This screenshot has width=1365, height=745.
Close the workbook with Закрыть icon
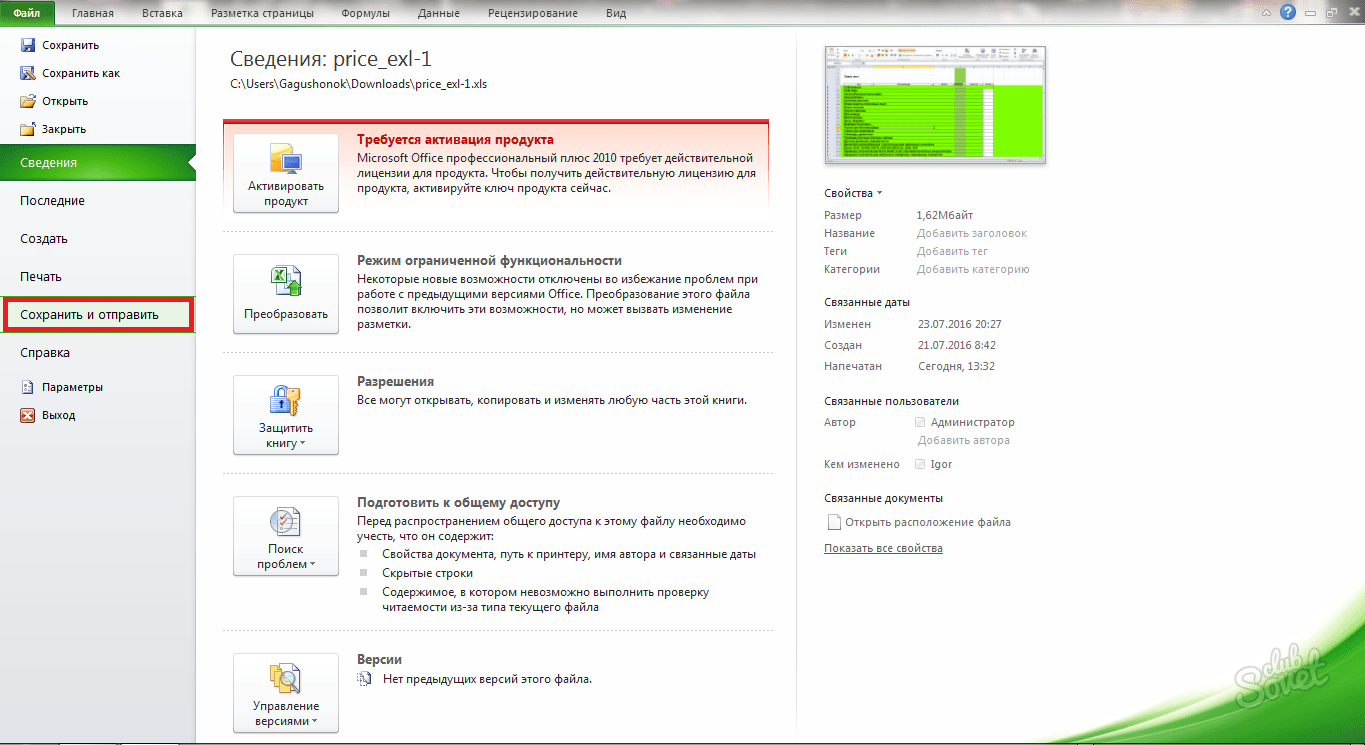pos(28,129)
